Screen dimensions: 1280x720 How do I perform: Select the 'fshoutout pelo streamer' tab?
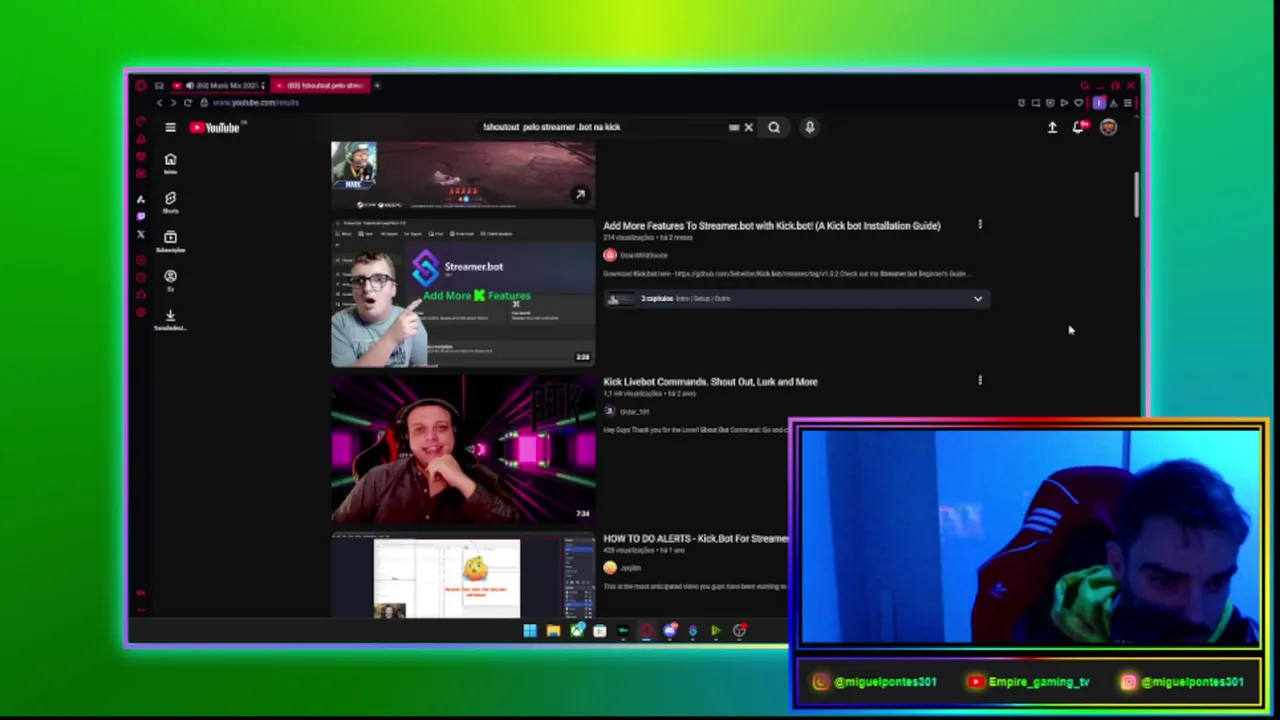point(319,85)
